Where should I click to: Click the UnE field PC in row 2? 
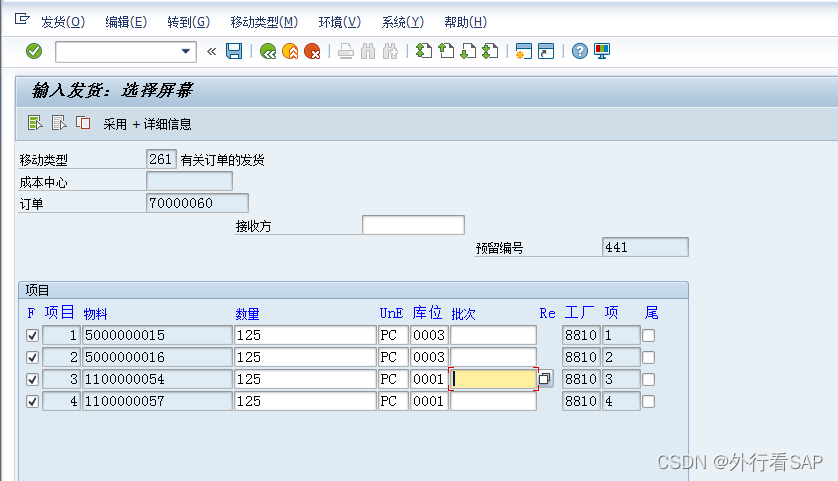click(393, 357)
